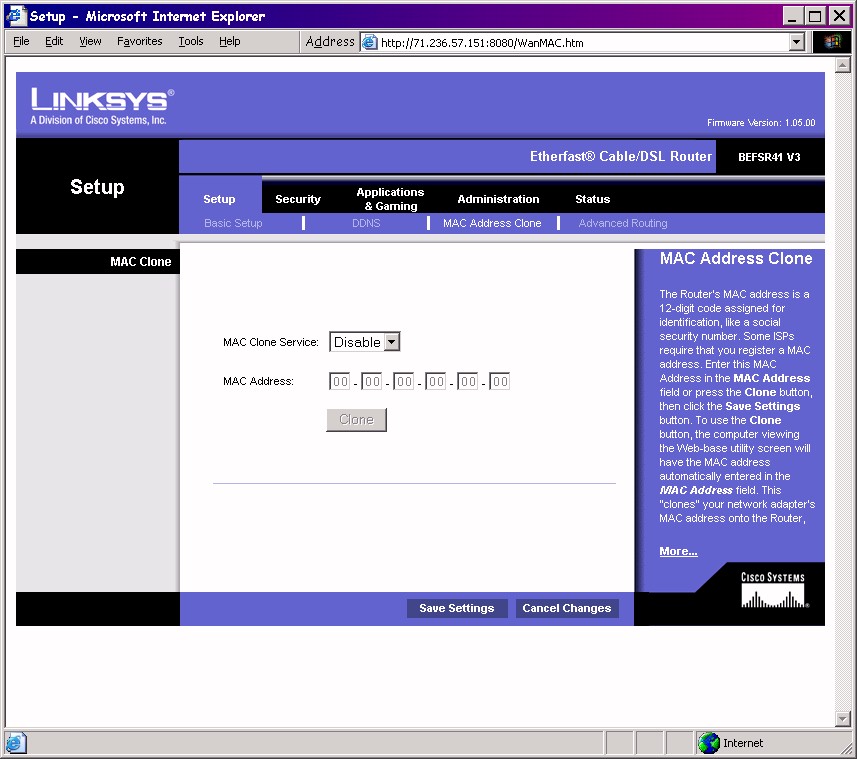Click the fifth MAC address octet field
The width and height of the screenshot is (857, 759).
(x=467, y=381)
